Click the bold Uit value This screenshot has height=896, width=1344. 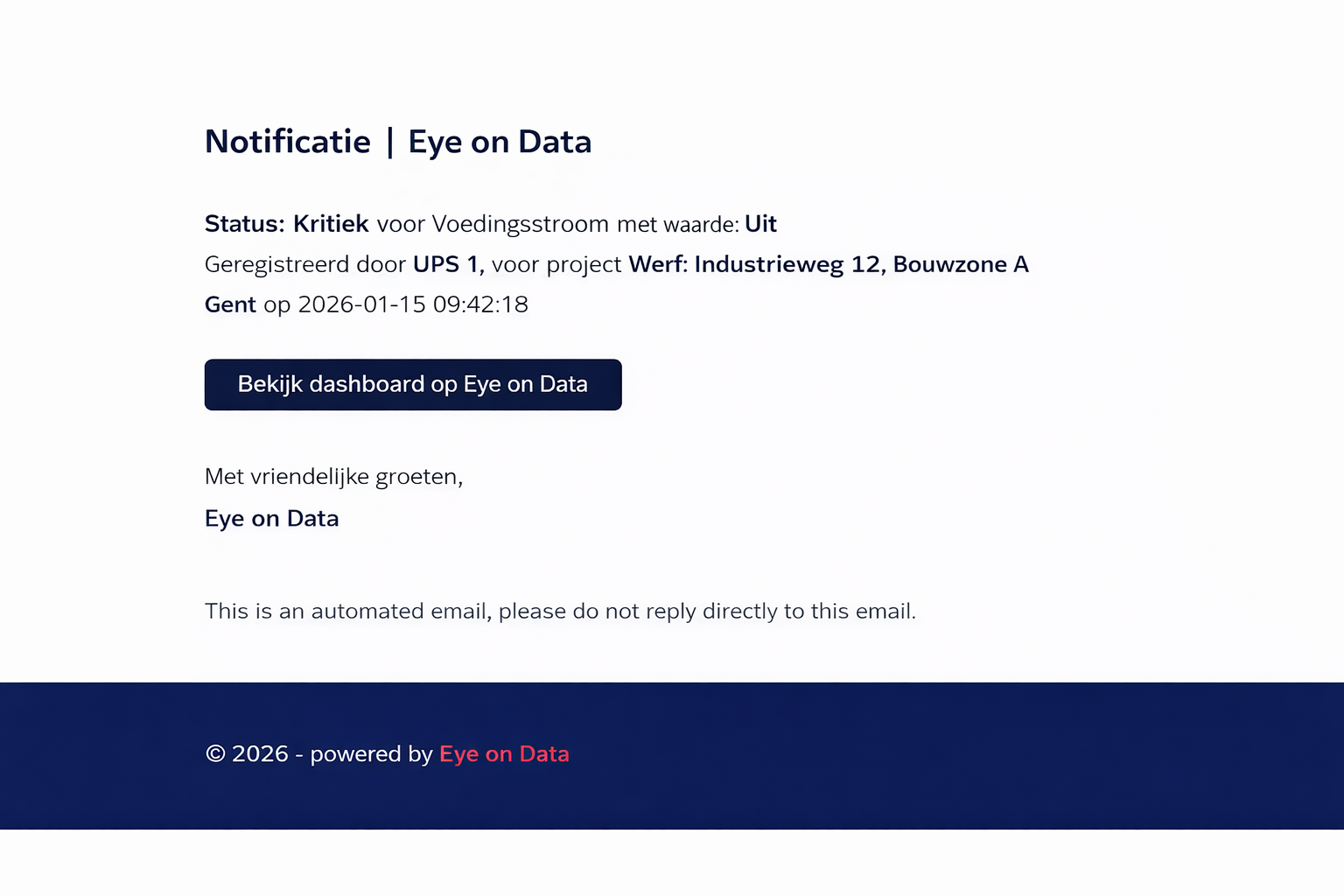point(761,224)
